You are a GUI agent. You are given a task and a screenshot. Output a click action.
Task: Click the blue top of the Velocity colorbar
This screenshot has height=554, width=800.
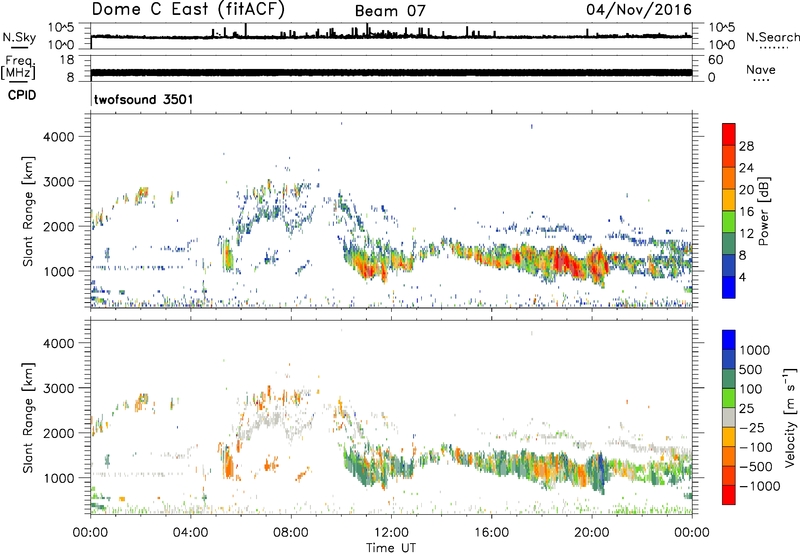tap(729, 340)
